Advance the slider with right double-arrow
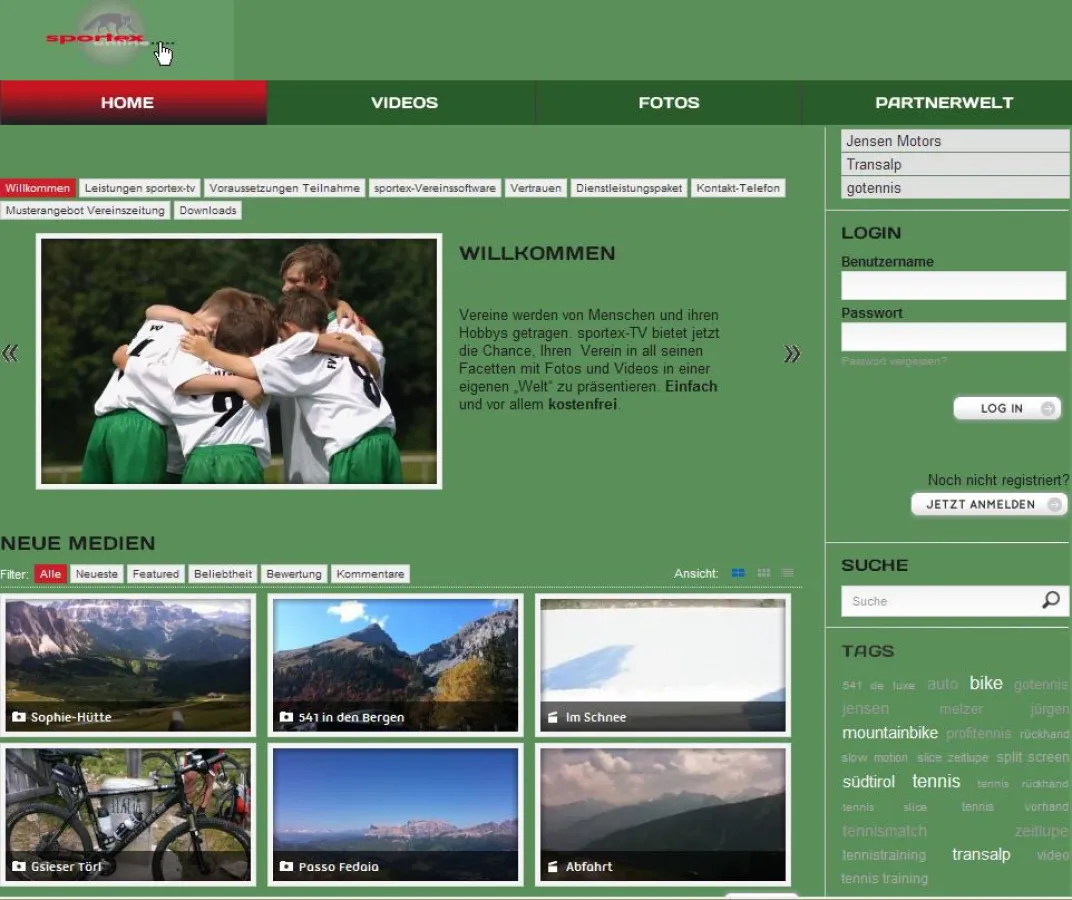Viewport: 1072px width, 900px height. click(x=792, y=353)
